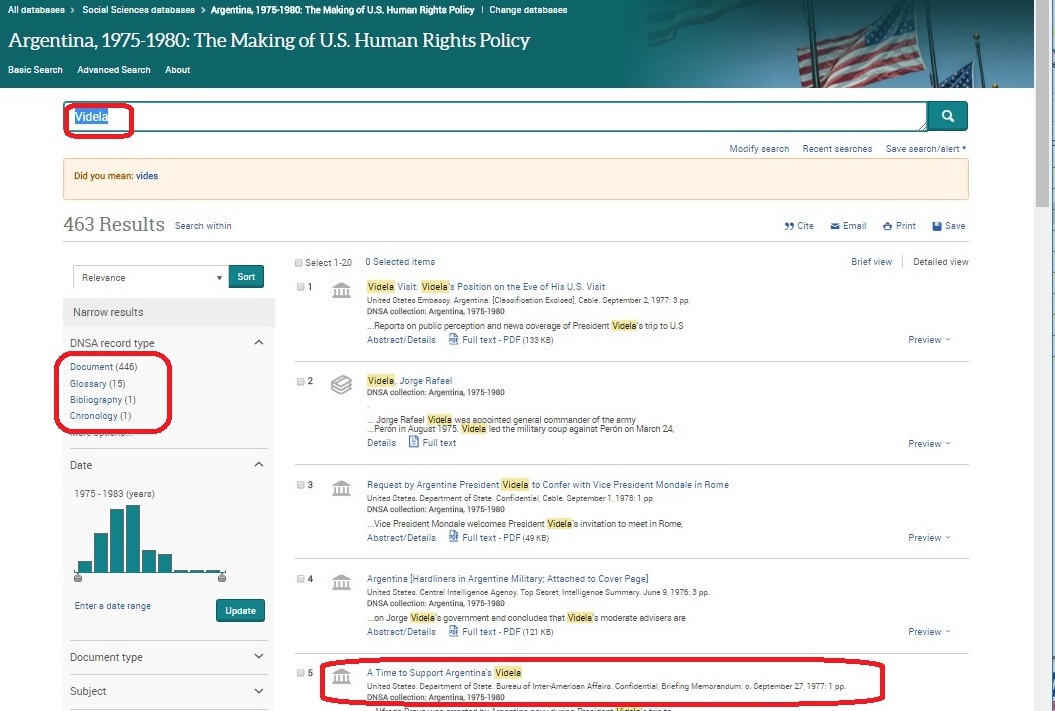Click Search within link
The height and width of the screenshot is (711, 1055).
tap(203, 226)
